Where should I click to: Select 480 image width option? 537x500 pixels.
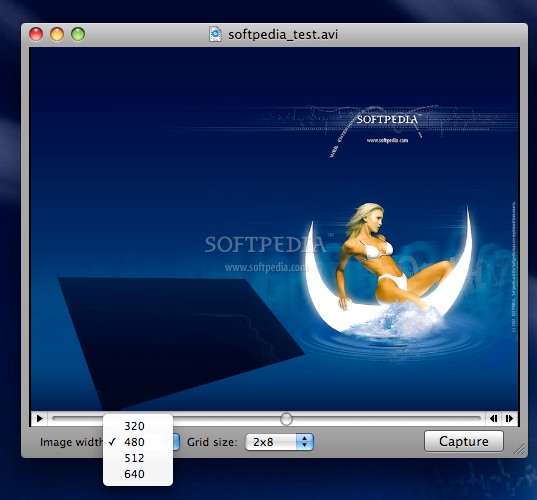coord(138,442)
